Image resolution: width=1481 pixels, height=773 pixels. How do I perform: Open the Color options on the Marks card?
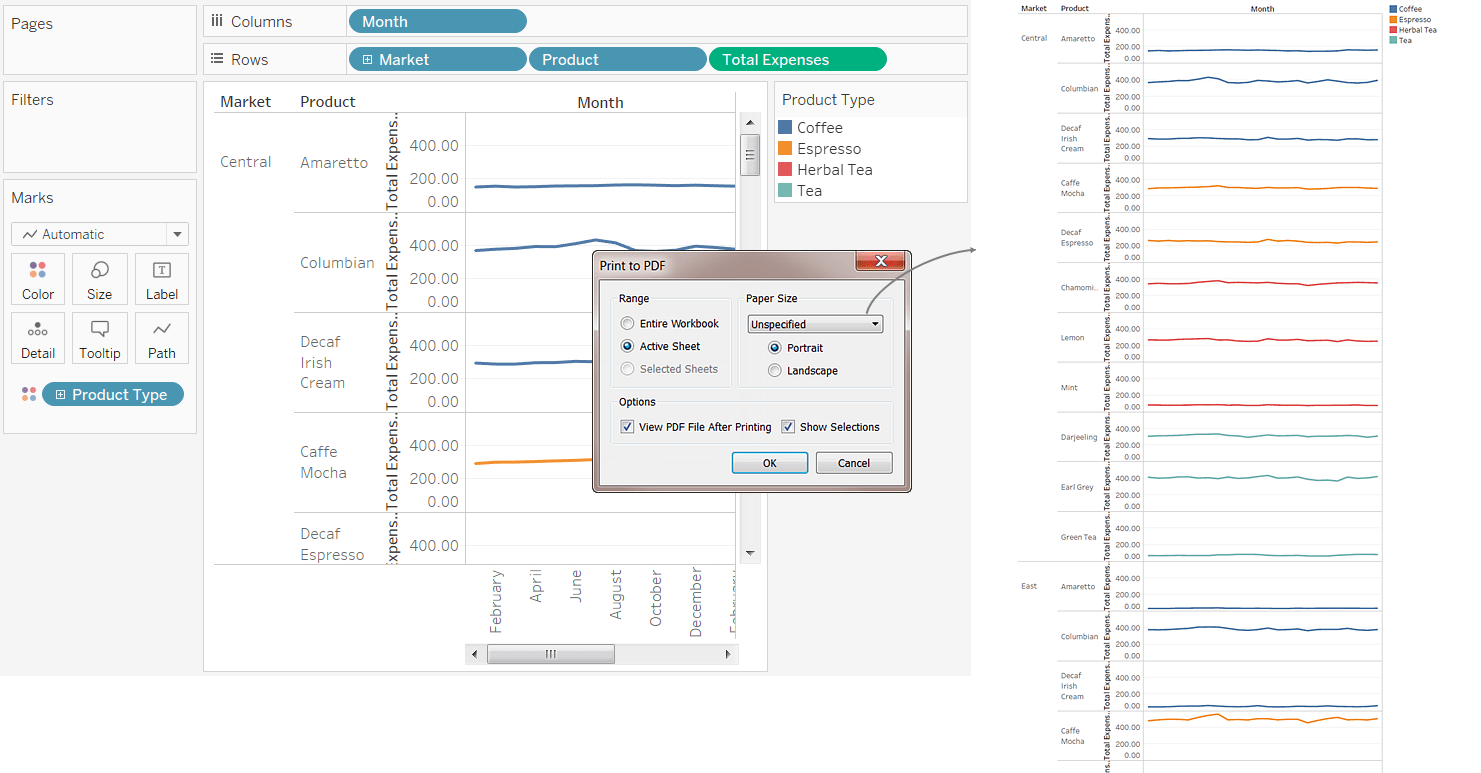37,278
